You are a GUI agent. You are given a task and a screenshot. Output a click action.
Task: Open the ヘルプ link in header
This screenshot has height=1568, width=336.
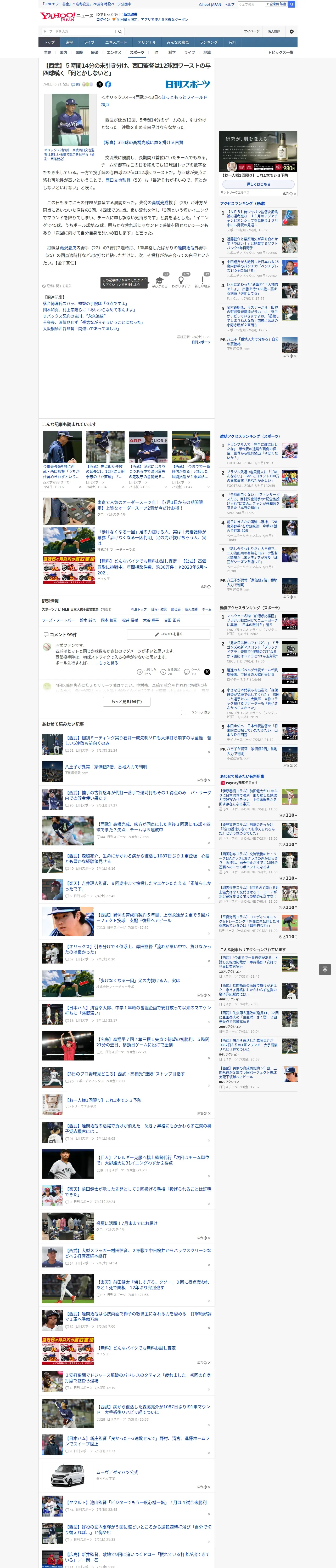pos(229,4)
